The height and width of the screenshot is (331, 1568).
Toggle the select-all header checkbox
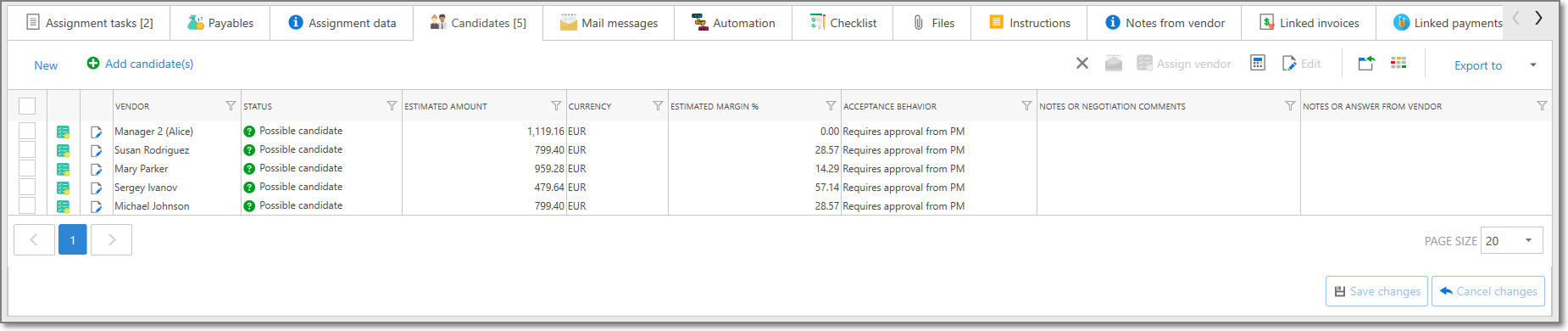point(27,106)
